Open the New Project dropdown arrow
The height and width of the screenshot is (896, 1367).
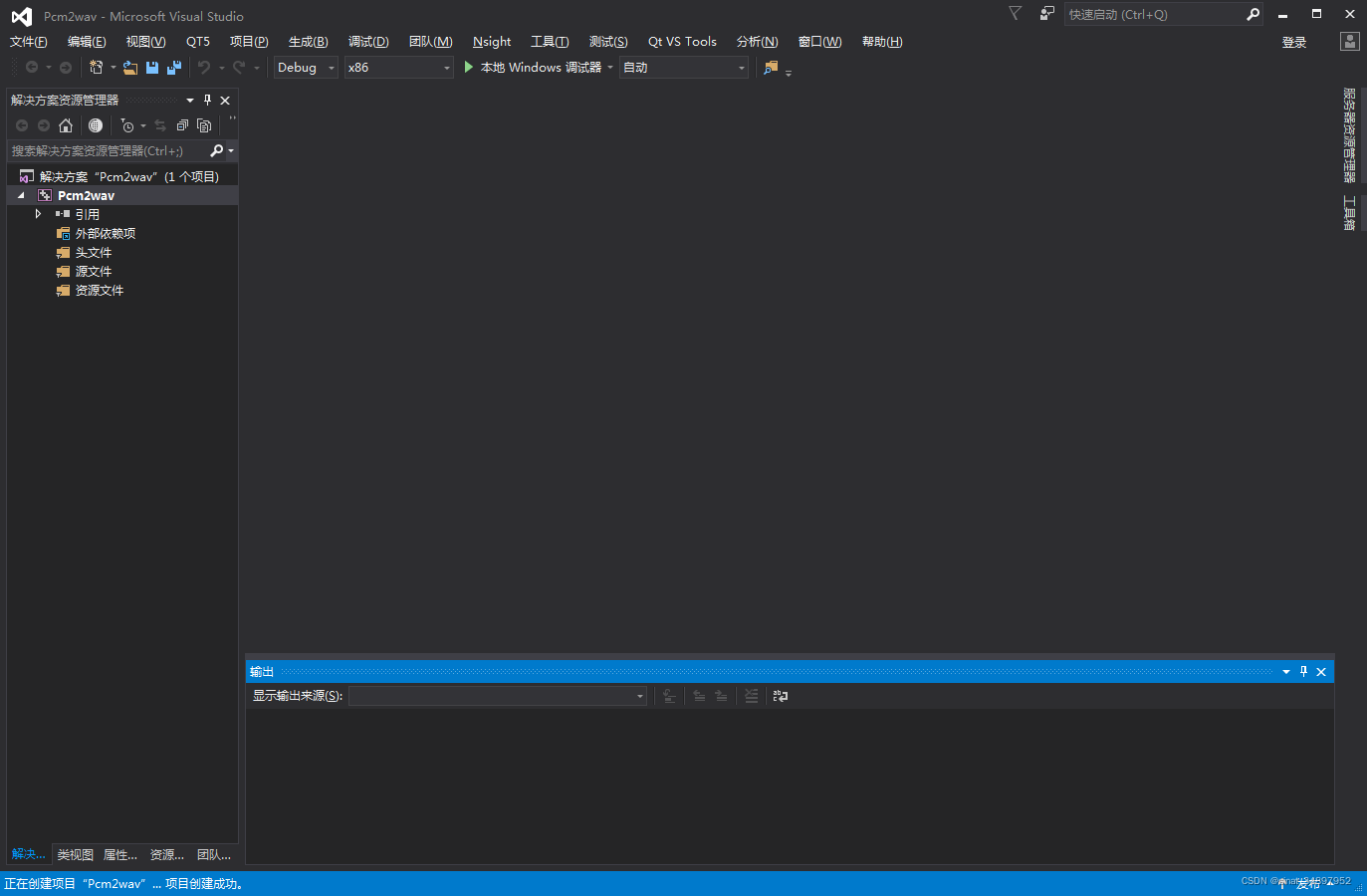(x=113, y=68)
